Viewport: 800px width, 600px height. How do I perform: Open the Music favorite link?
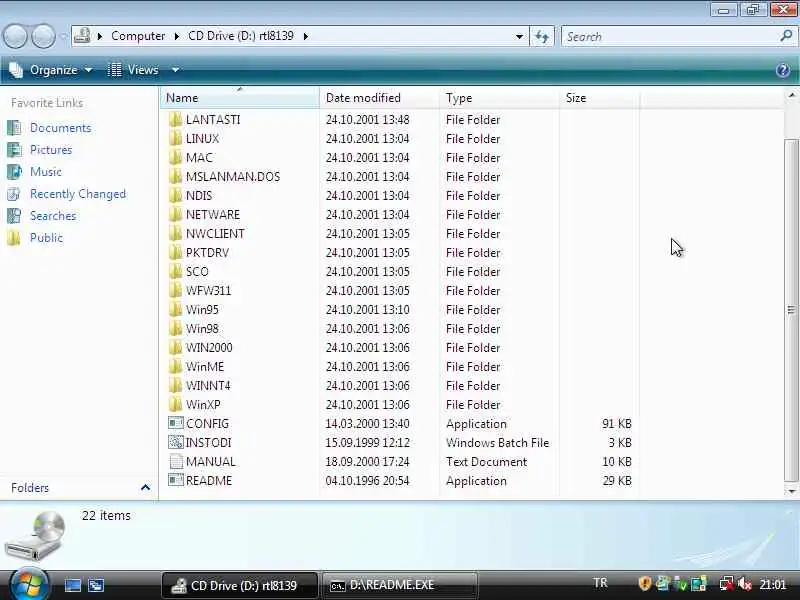[45, 171]
